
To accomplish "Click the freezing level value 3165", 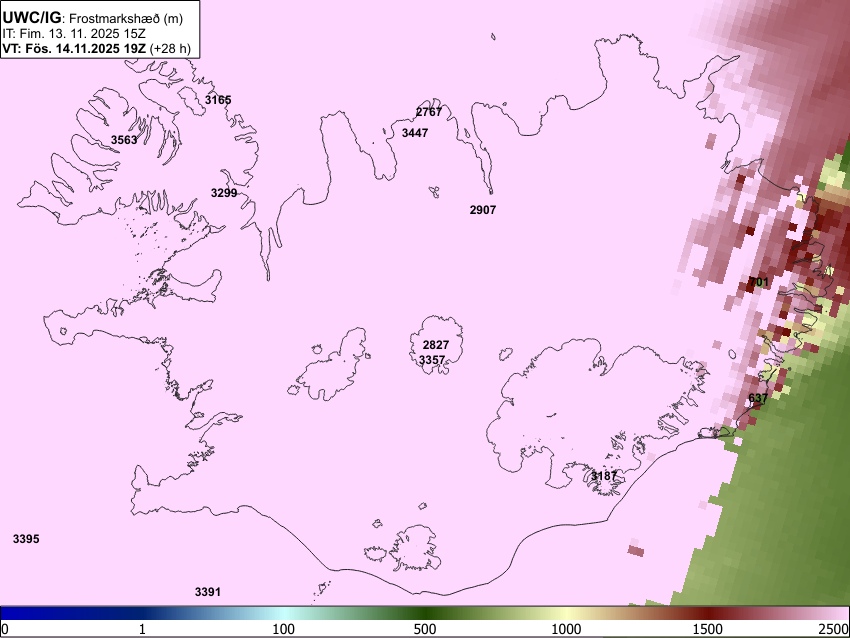I will [218, 100].
